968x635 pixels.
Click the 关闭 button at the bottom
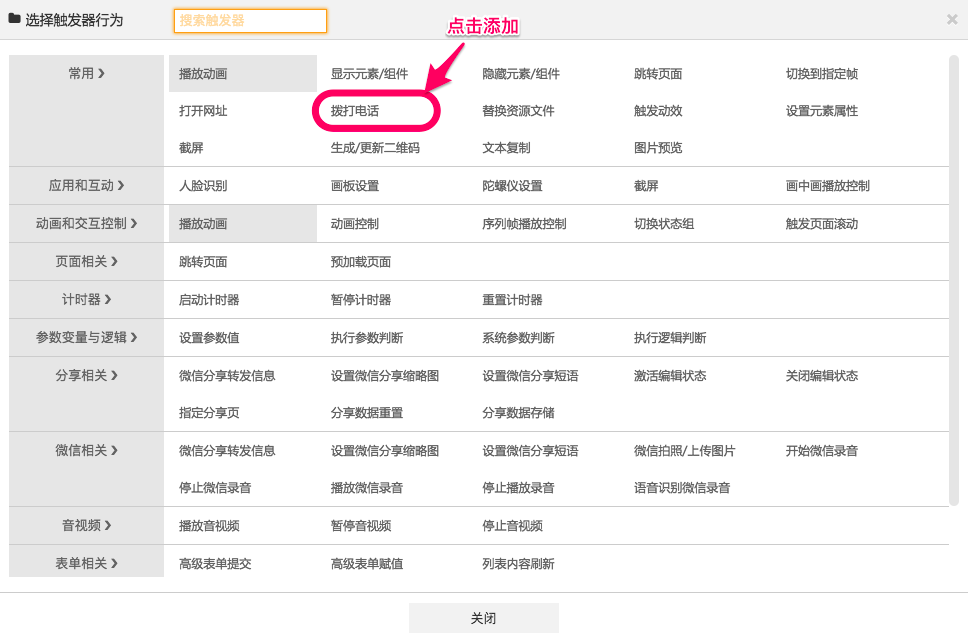(483, 618)
